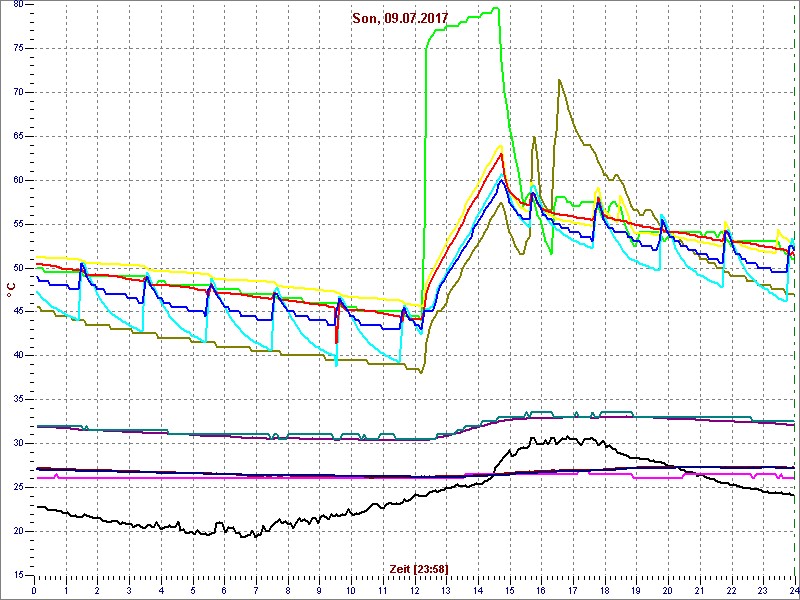Click hour 1 label on the time axis
Image resolution: width=800 pixels, height=600 pixels.
pyautogui.click(x=66, y=589)
